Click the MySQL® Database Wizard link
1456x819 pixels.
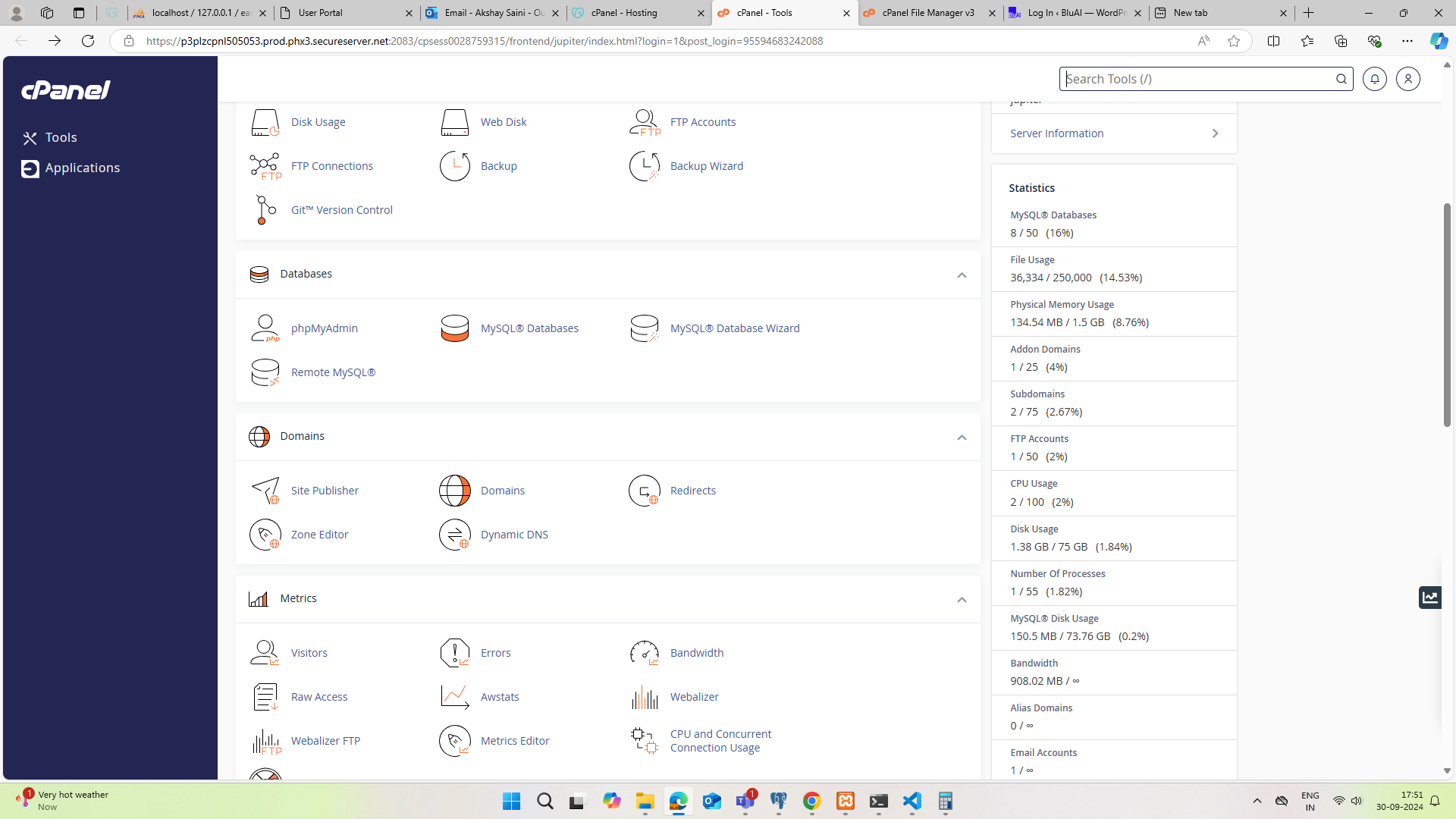tap(735, 328)
